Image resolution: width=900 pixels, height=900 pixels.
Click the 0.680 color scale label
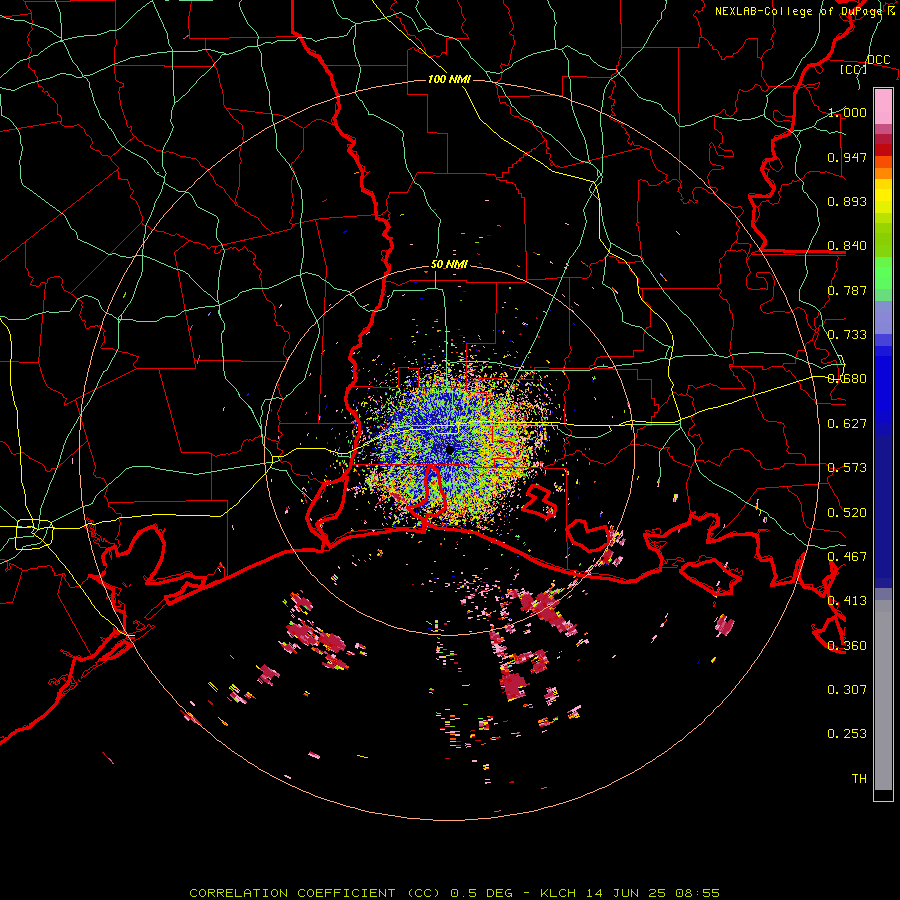[847, 379]
